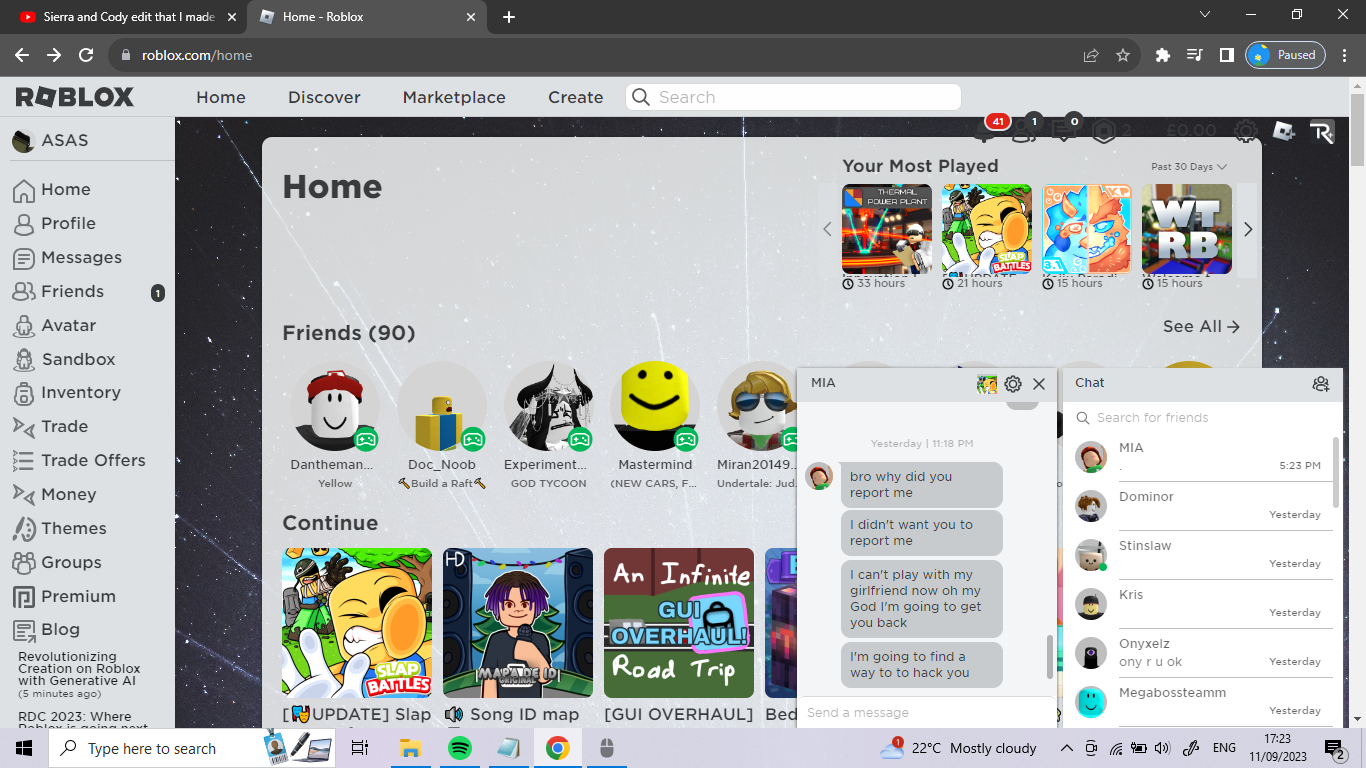The width and height of the screenshot is (1366, 768).
Task: Click Send a message field
Action: [x=926, y=713]
